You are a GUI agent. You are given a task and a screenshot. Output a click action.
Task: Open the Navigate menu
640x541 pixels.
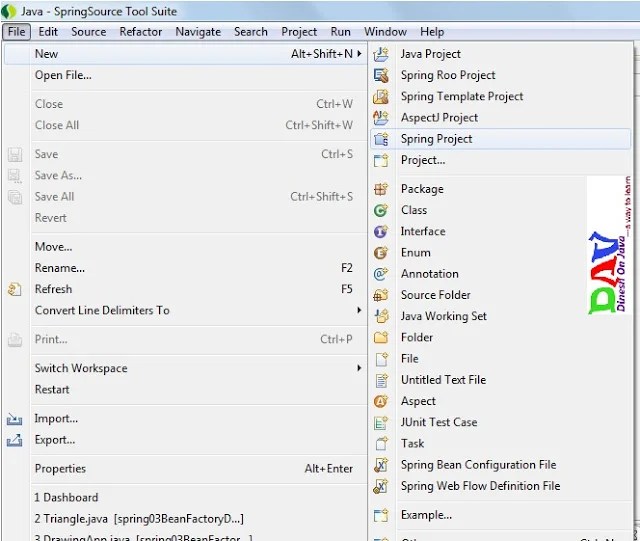click(198, 32)
